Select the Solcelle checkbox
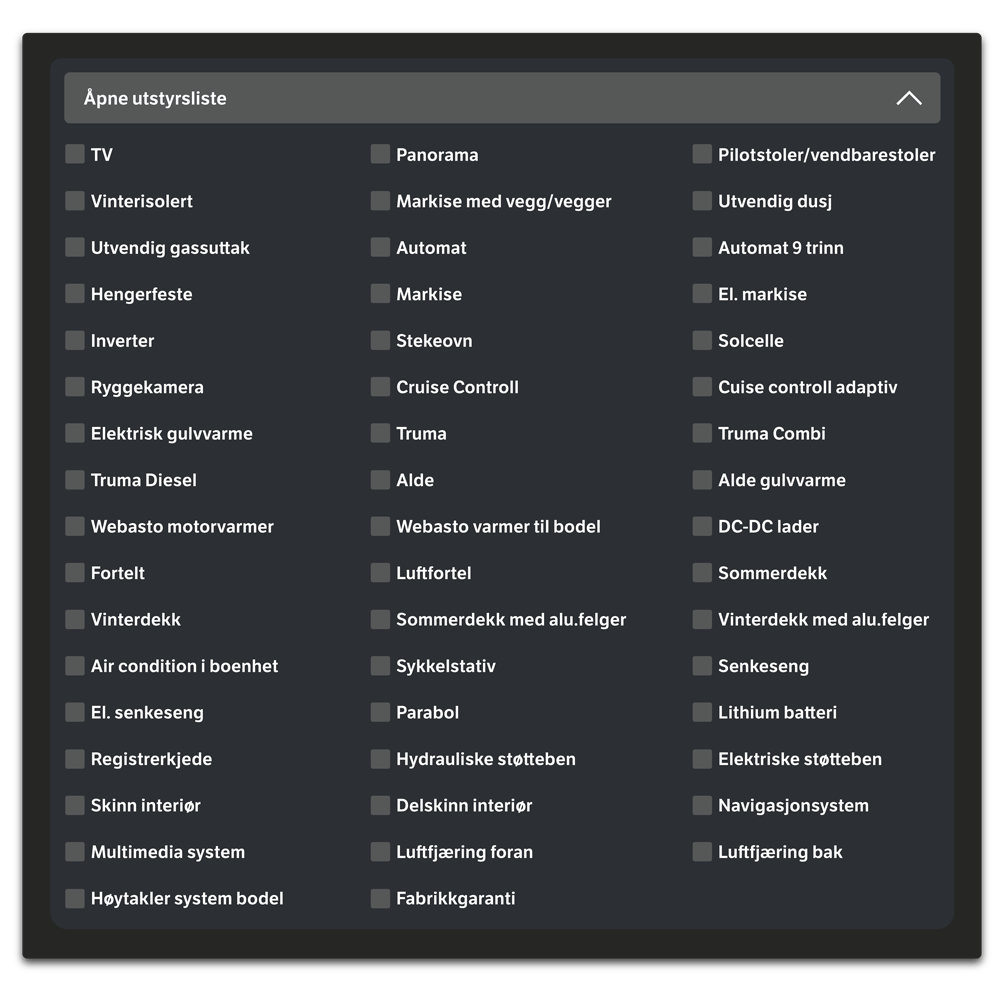 tap(702, 340)
